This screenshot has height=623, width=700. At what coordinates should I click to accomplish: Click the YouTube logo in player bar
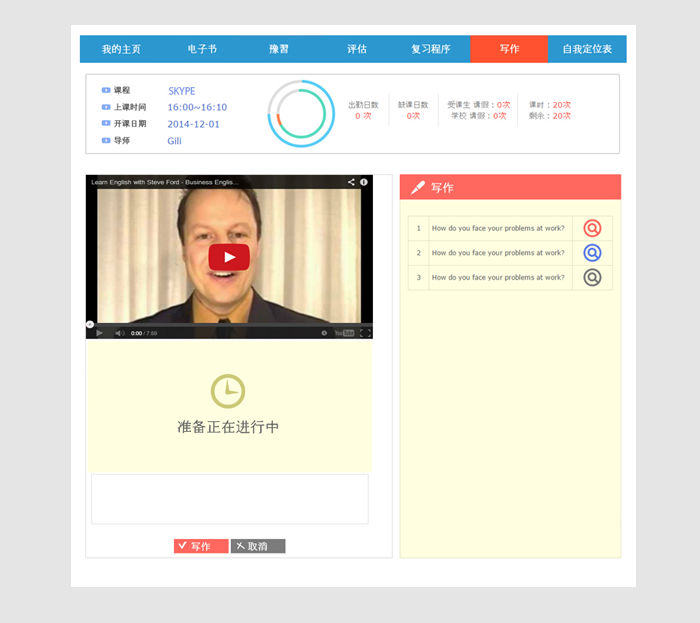pyautogui.click(x=344, y=333)
